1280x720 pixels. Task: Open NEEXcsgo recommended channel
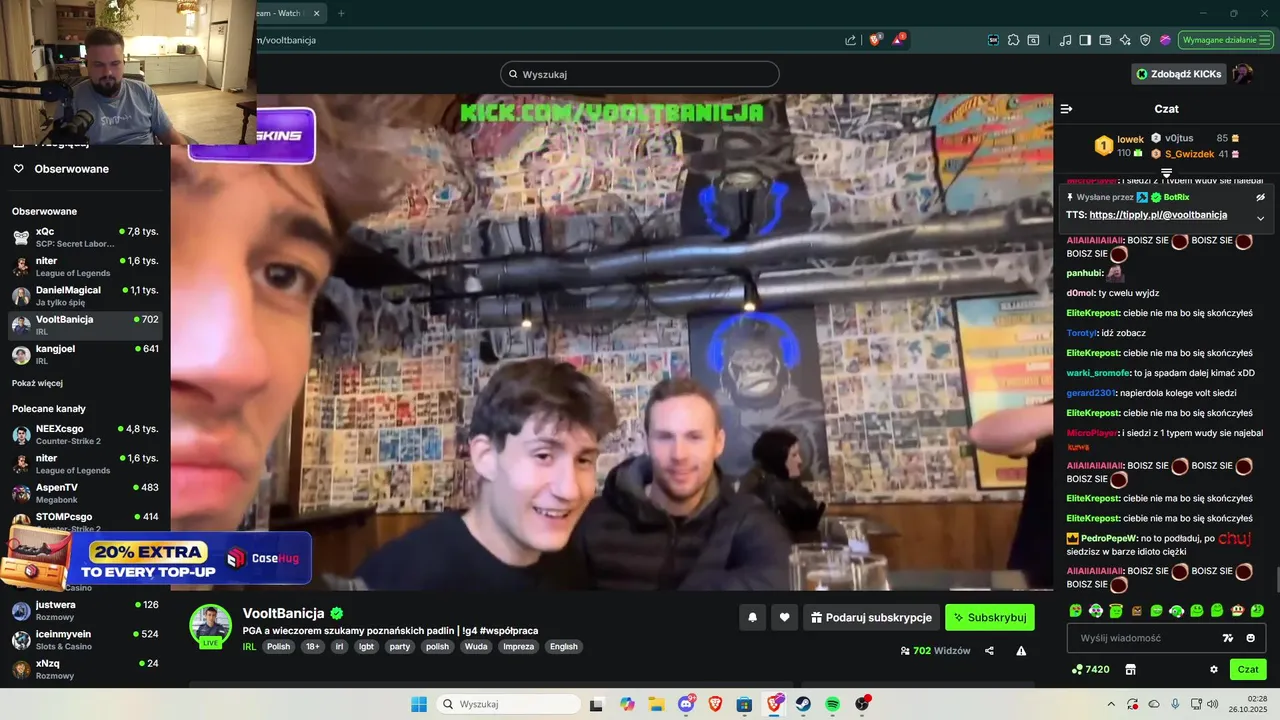85,434
